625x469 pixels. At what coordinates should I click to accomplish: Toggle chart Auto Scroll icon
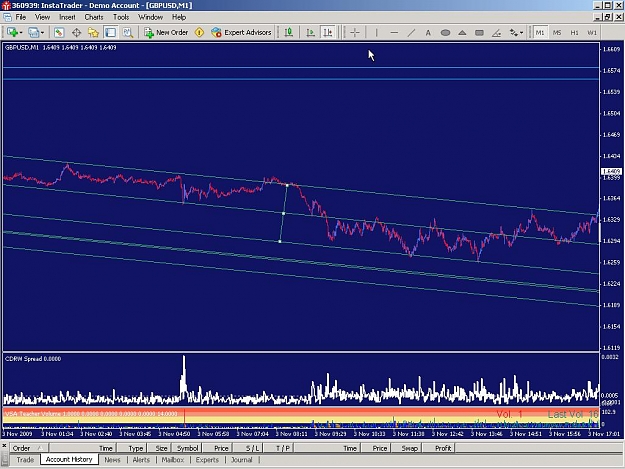311,32
